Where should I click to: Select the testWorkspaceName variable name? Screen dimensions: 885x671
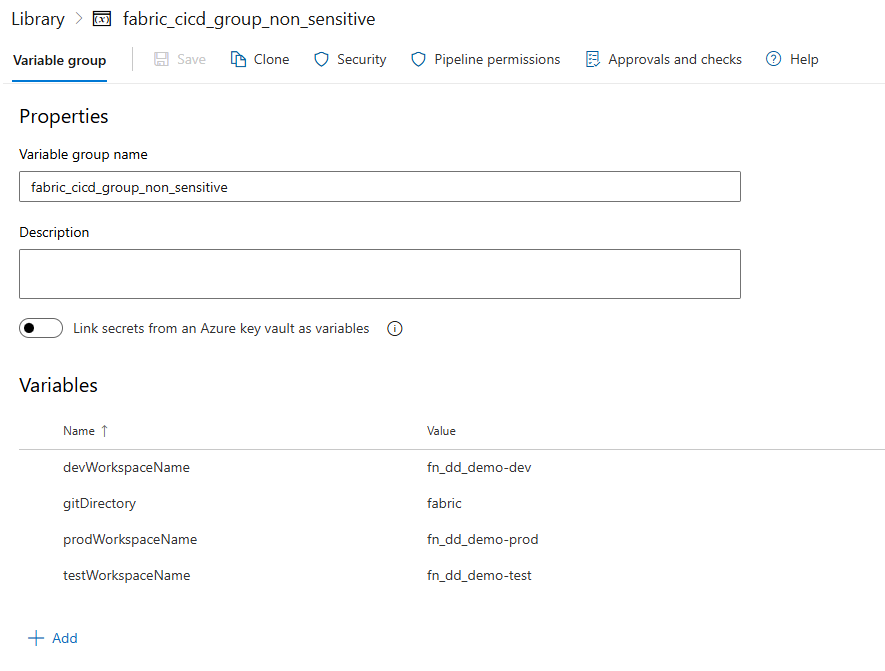click(x=127, y=576)
